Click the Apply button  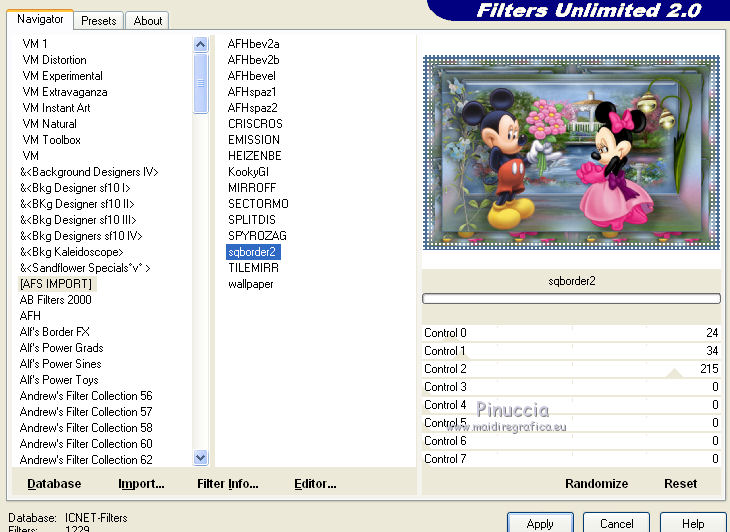coord(540,524)
